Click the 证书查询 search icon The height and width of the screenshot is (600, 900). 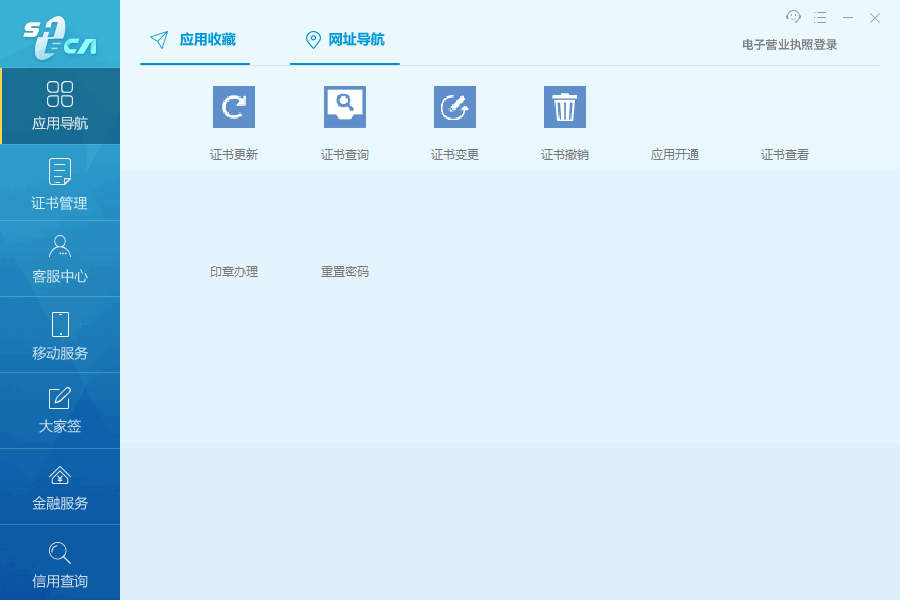pos(345,107)
